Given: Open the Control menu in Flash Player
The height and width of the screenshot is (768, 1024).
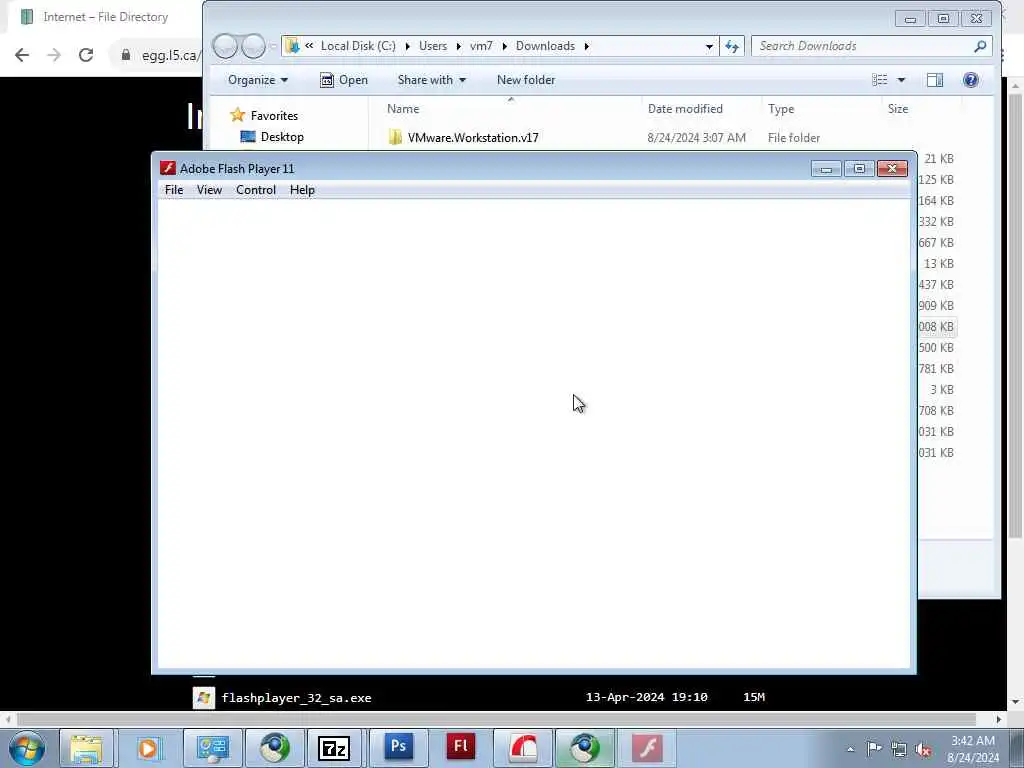Looking at the screenshot, I should point(255,190).
